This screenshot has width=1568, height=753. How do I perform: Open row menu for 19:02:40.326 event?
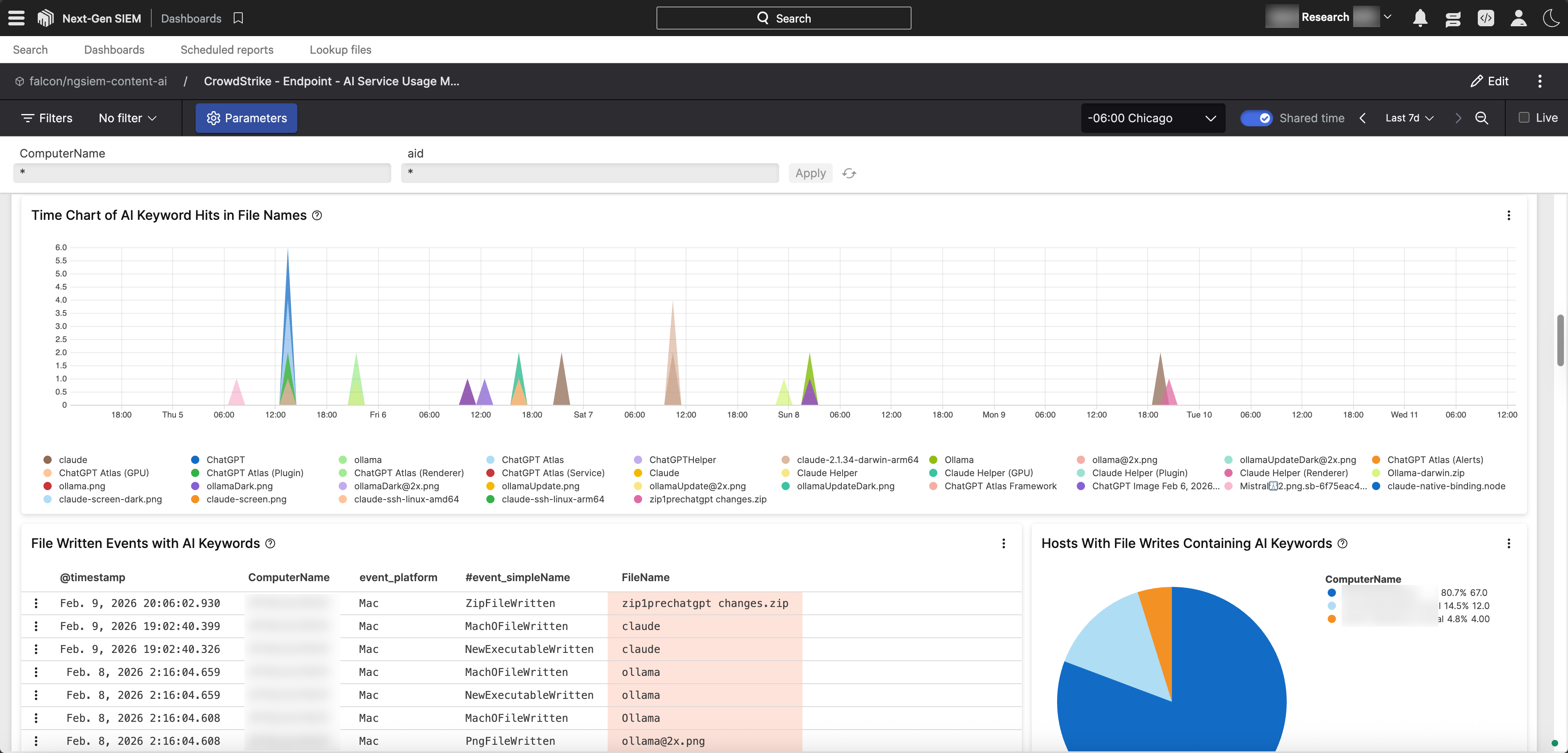pos(36,650)
